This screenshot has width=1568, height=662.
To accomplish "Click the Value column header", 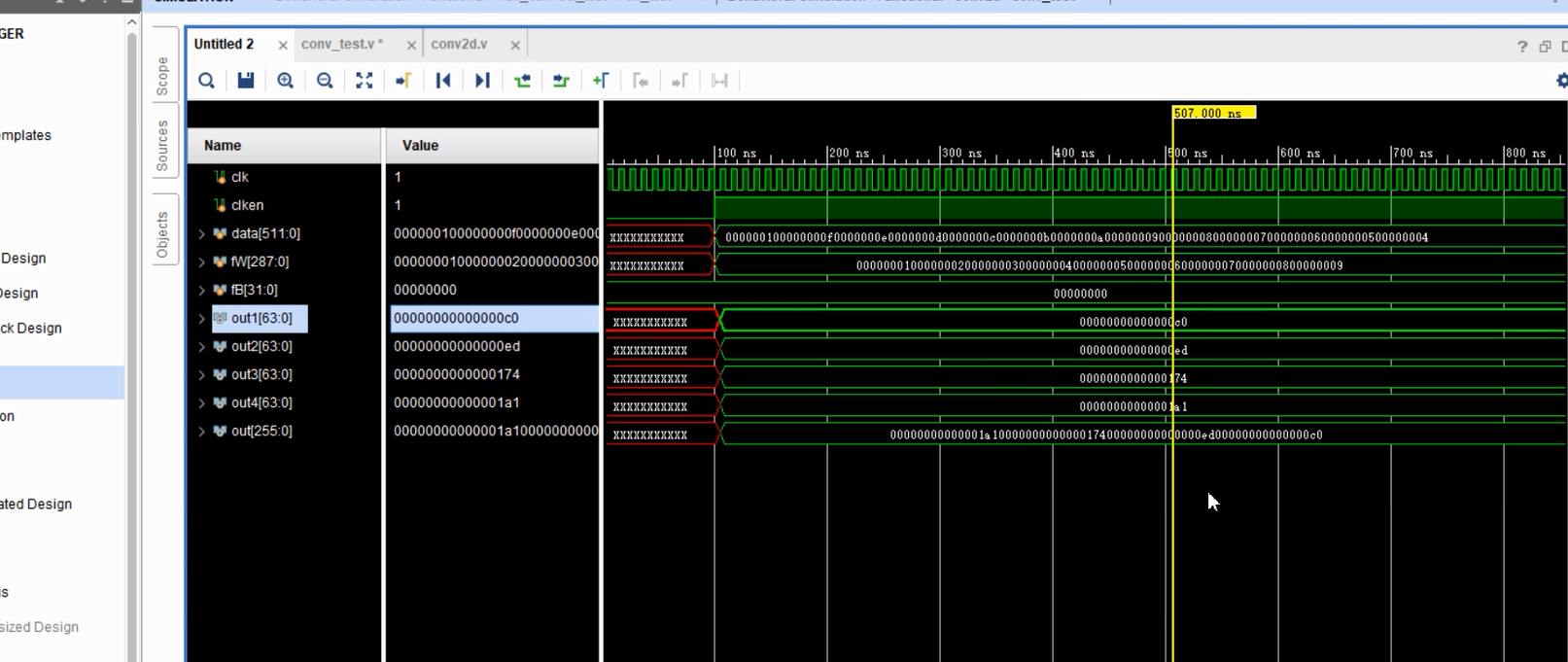I will (492, 146).
